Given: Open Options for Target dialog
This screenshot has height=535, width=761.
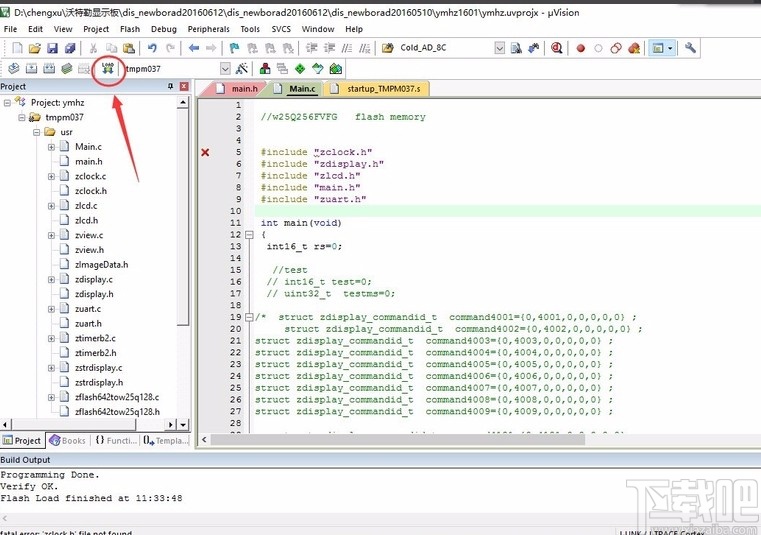Looking at the screenshot, I should (x=242, y=68).
